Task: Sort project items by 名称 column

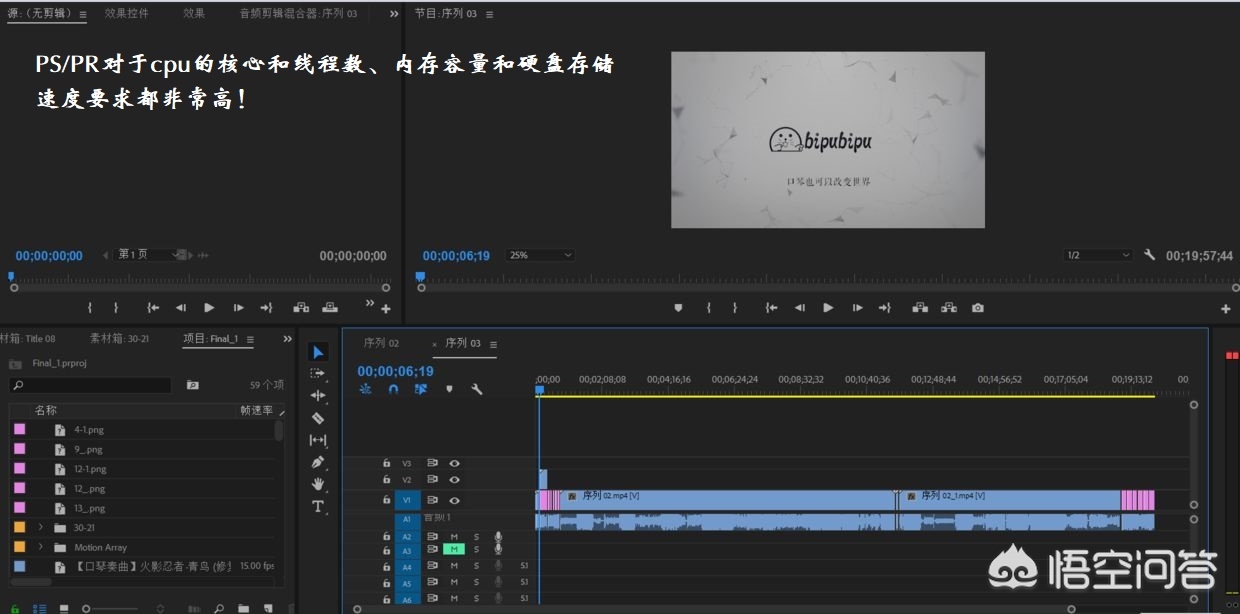Action: (46, 410)
